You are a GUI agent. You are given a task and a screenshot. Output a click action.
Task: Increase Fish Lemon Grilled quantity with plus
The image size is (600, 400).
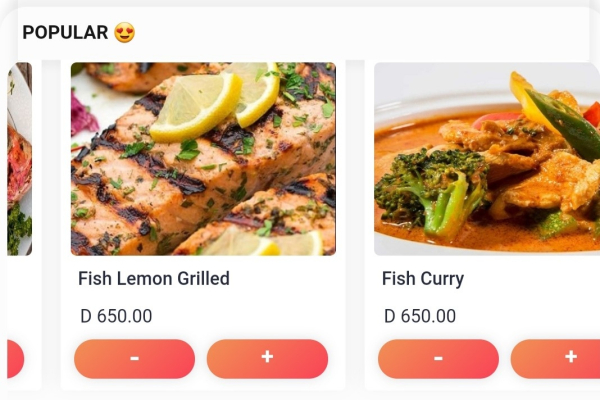coord(267,359)
